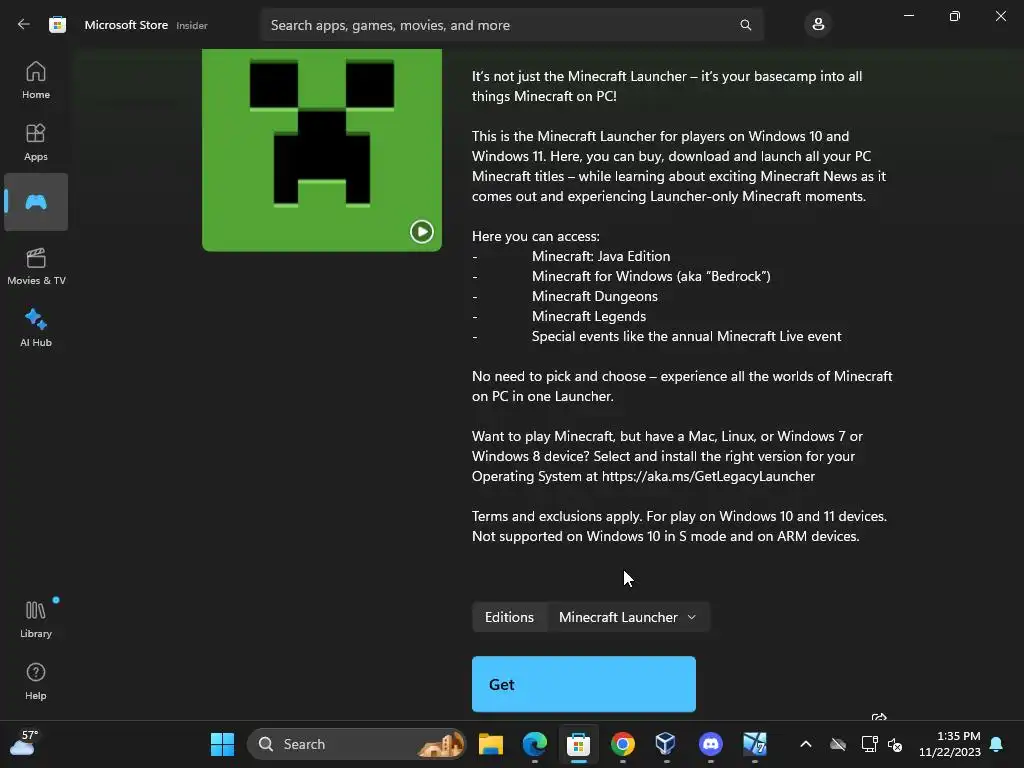This screenshot has width=1024, height=768.
Task: Click the Insider label next to title
Action: 192,25
